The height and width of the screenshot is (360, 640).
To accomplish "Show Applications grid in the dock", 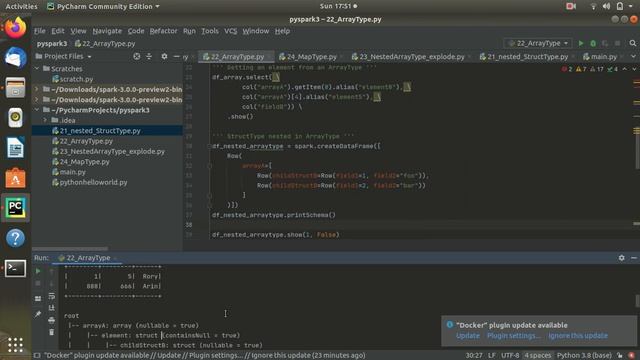I will 16,345.
